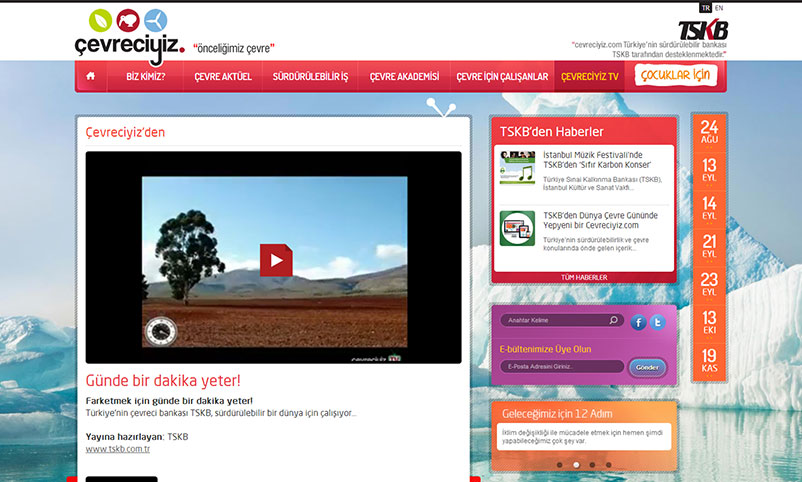Go to third slide dot in 12 Adım
Viewport: 802px width, 482px height.
pyautogui.click(x=592, y=465)
